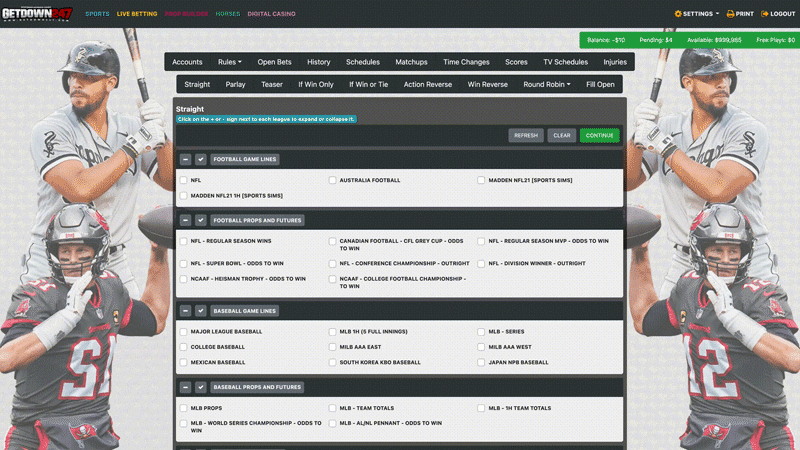This screenshot has width=800, height=450.
Task: Check Madden NFL21 [Sports Sims] checkbox
Action: (x=481, y=180)
